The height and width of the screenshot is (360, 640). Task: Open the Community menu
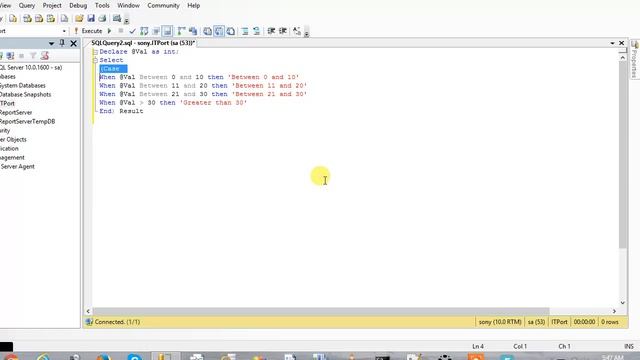point(163,6)
